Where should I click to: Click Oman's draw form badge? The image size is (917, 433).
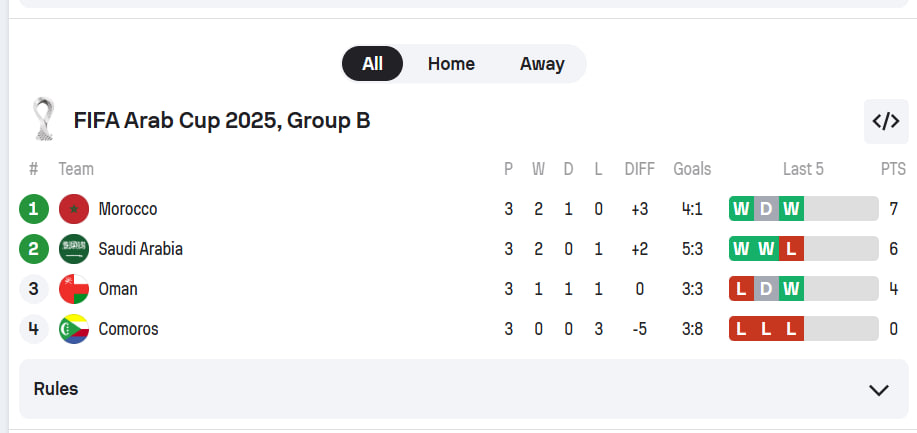(x=766, y=289)
